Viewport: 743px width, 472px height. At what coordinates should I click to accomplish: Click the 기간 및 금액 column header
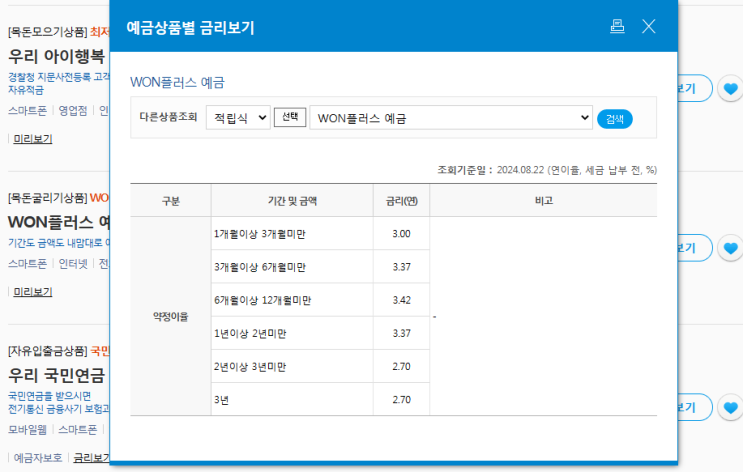(292, 200)
